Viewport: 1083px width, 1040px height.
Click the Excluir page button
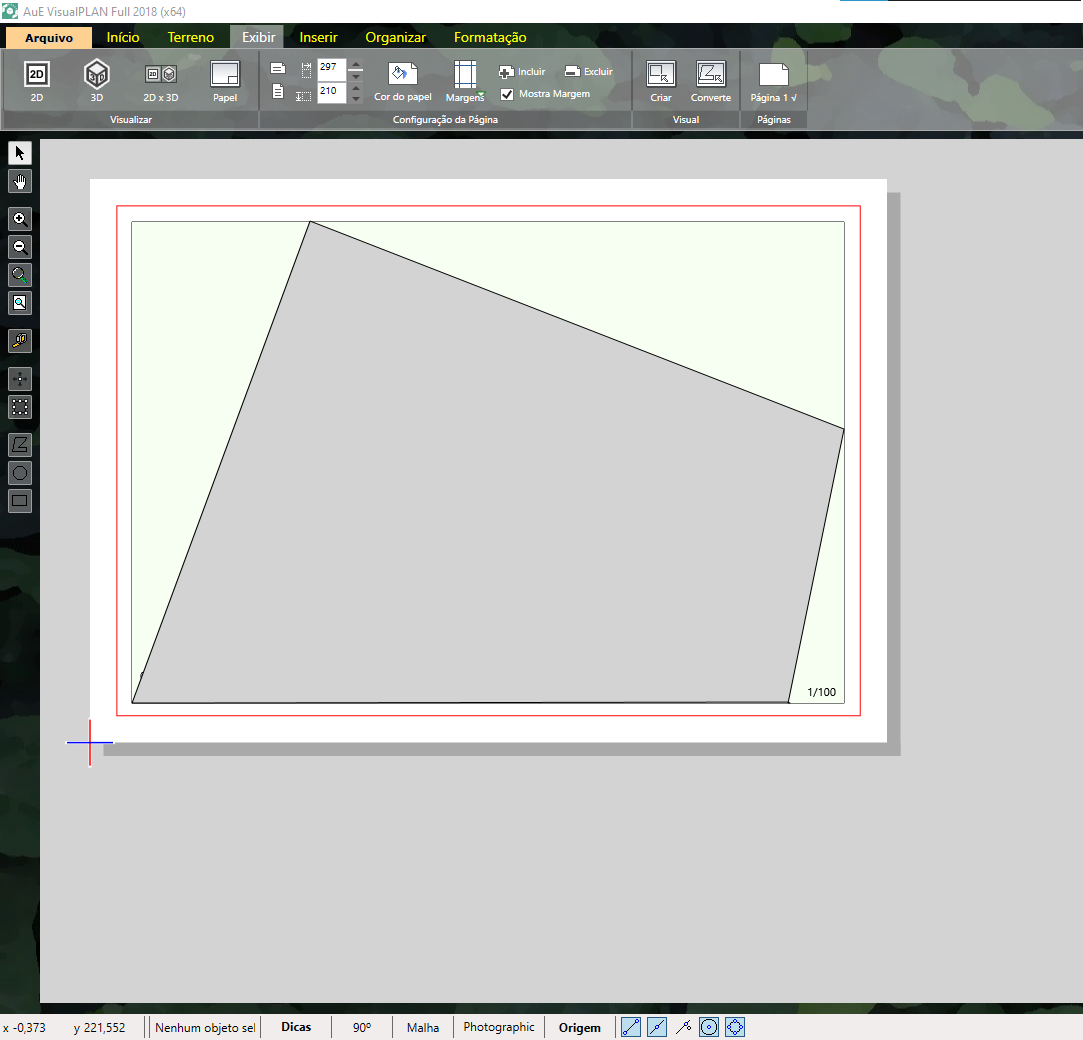pos(588,72)
